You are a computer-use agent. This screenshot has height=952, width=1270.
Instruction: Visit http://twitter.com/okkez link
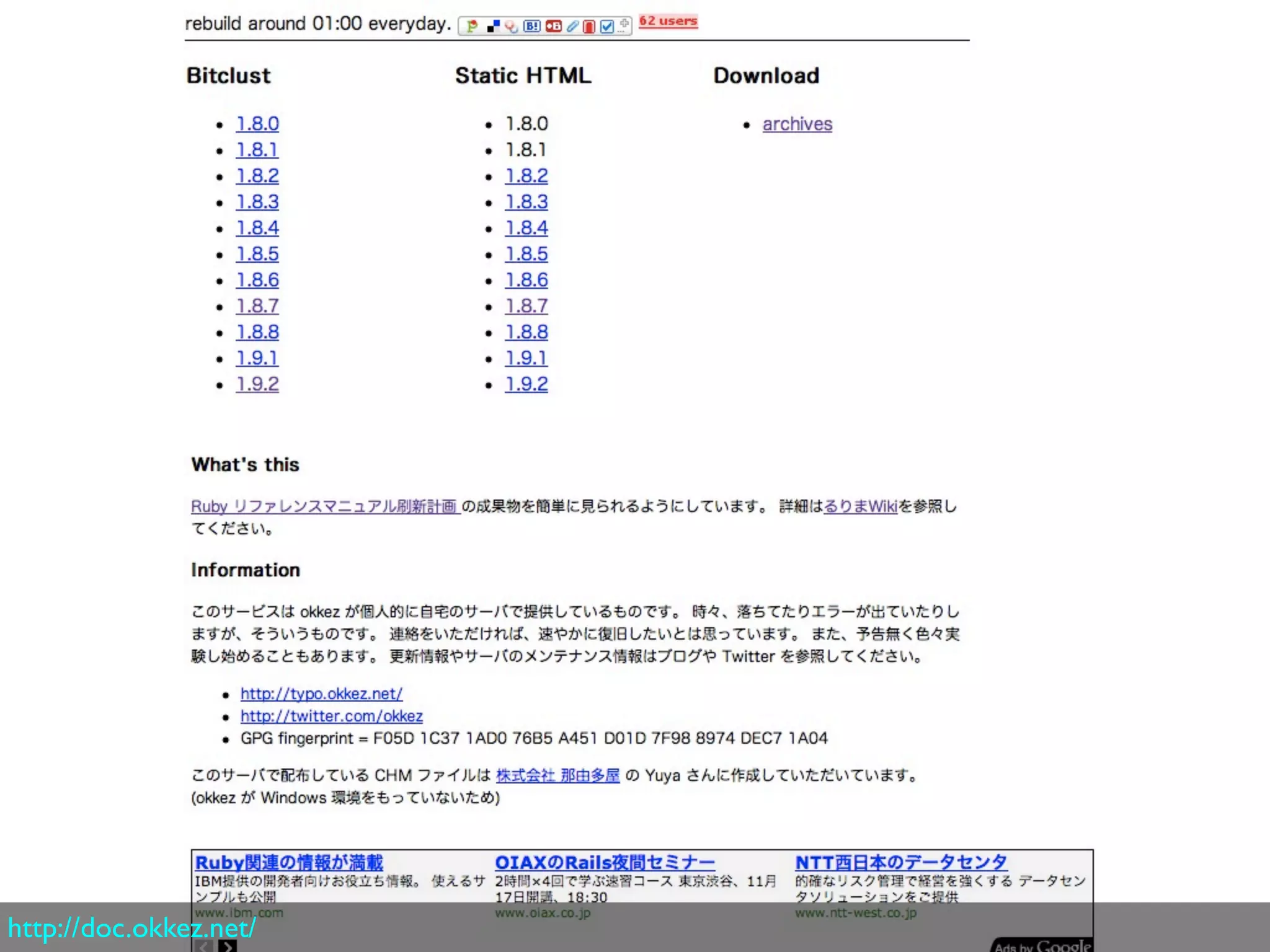point(332,716)
